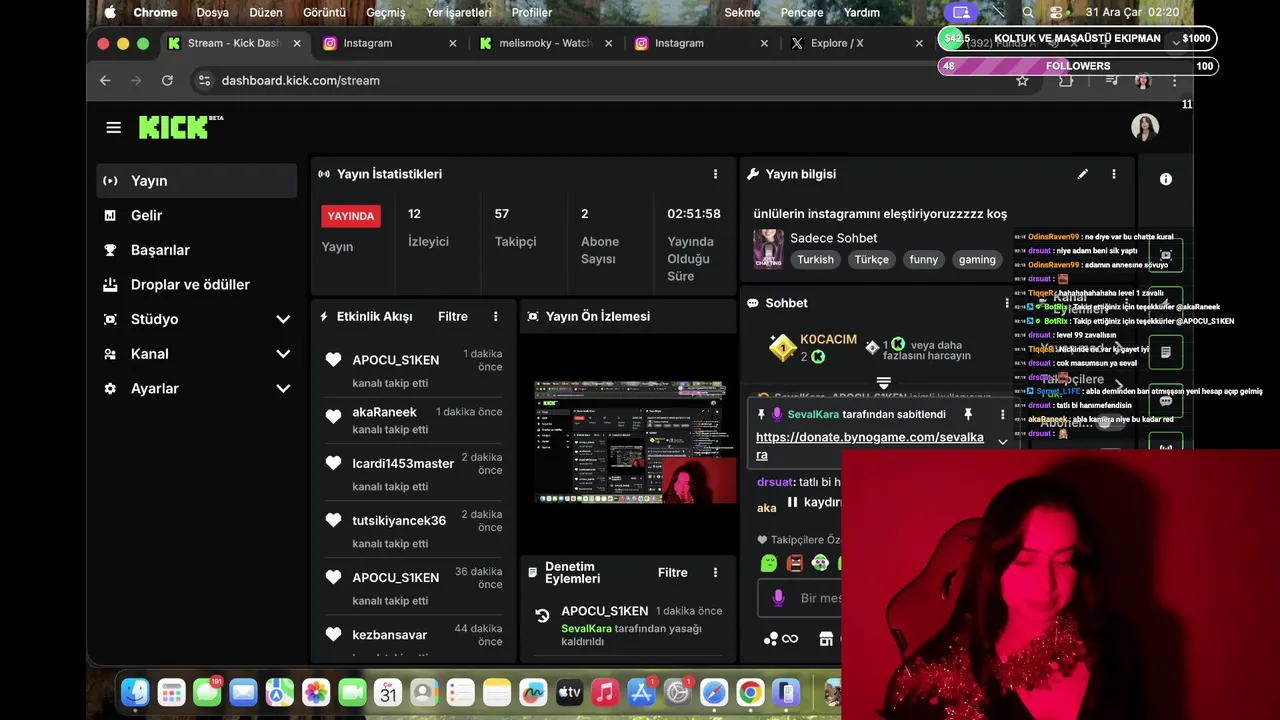The height and width of the screenshot is (720, 1280).
Task: Open Finder from the Dock
Action: (135, 692)
